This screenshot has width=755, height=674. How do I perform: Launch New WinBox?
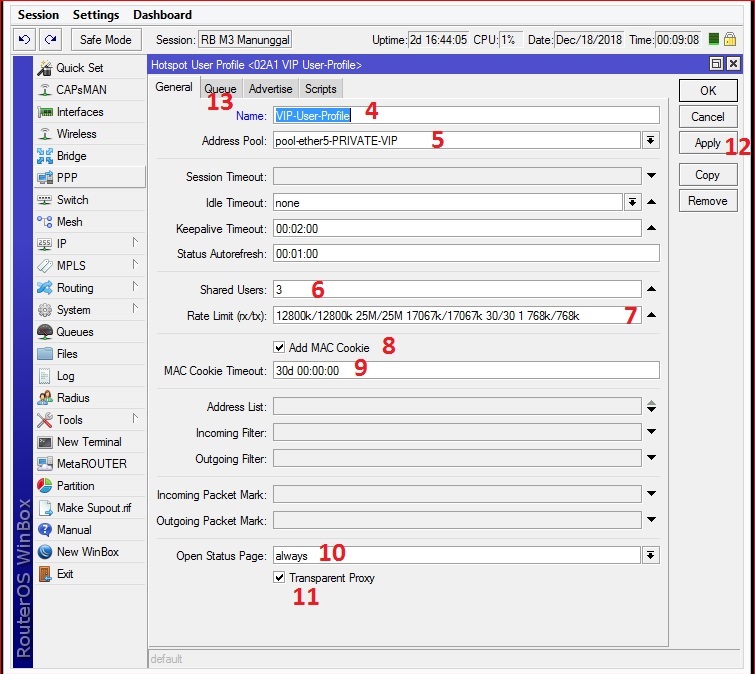click(x=90, y=552)
